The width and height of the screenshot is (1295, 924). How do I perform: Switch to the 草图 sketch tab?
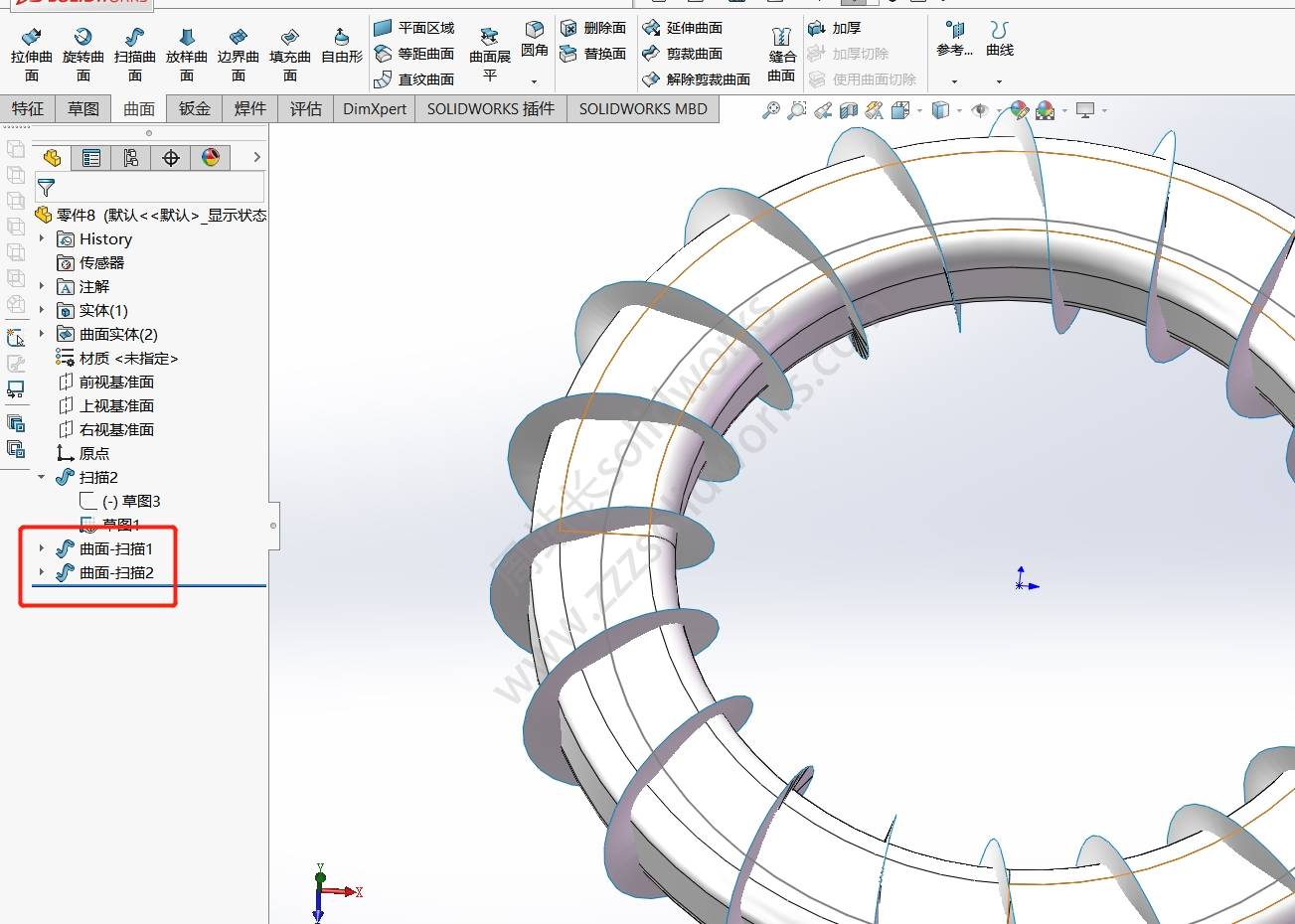83,108
